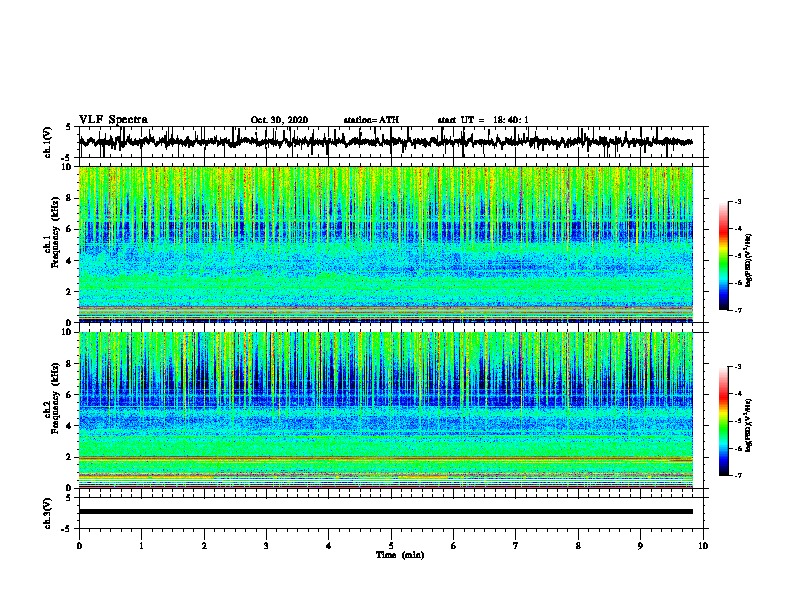Click time axis tick label "3"
The image size is (792, 612).
coord(266,546)
